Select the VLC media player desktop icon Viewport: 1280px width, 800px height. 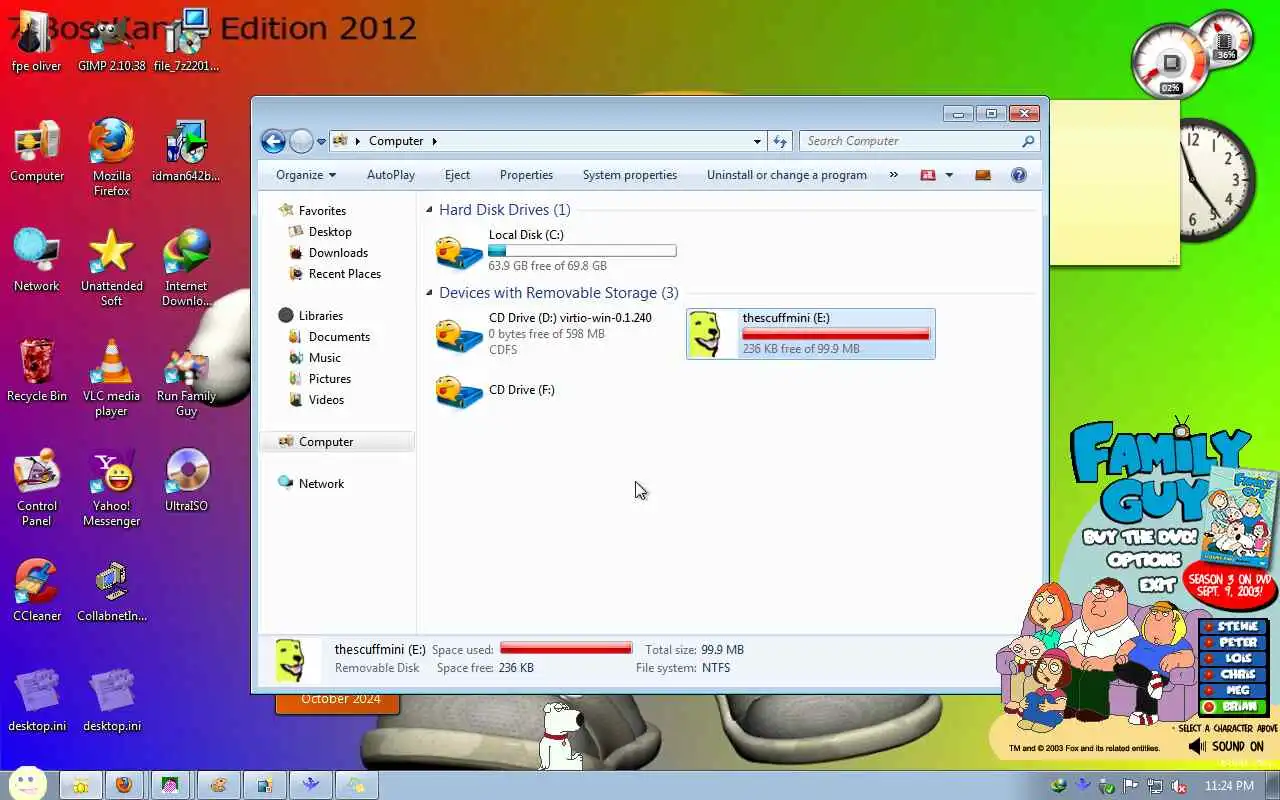111,378
